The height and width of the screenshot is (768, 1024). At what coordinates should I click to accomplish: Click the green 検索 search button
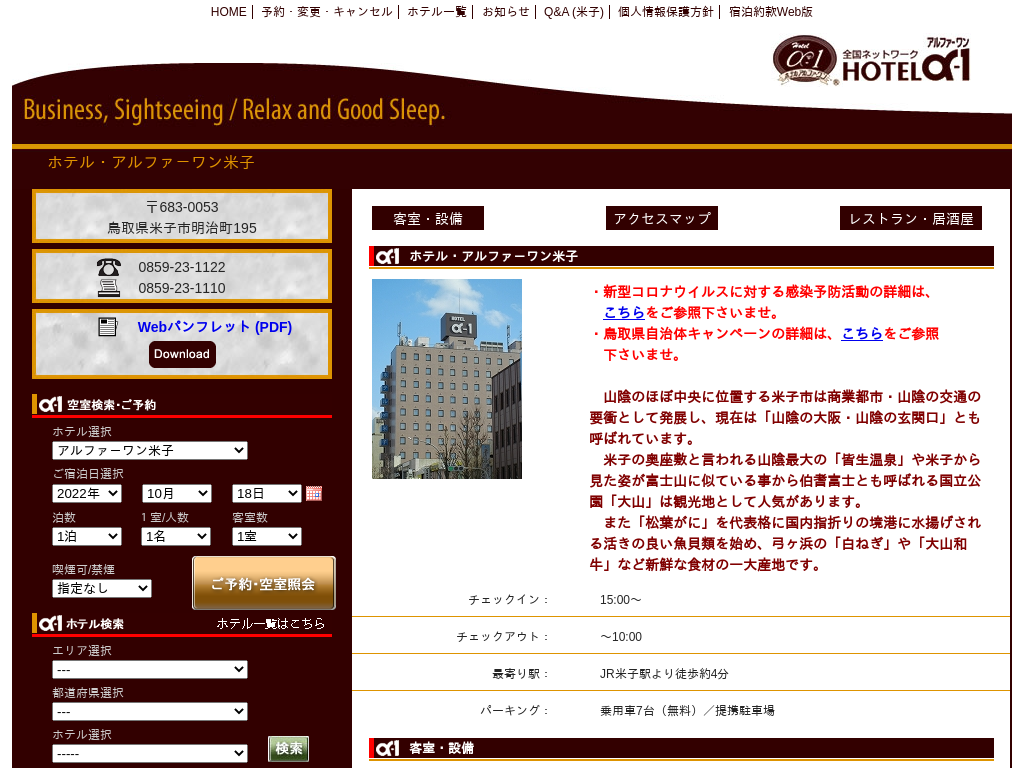pos(288,749)
